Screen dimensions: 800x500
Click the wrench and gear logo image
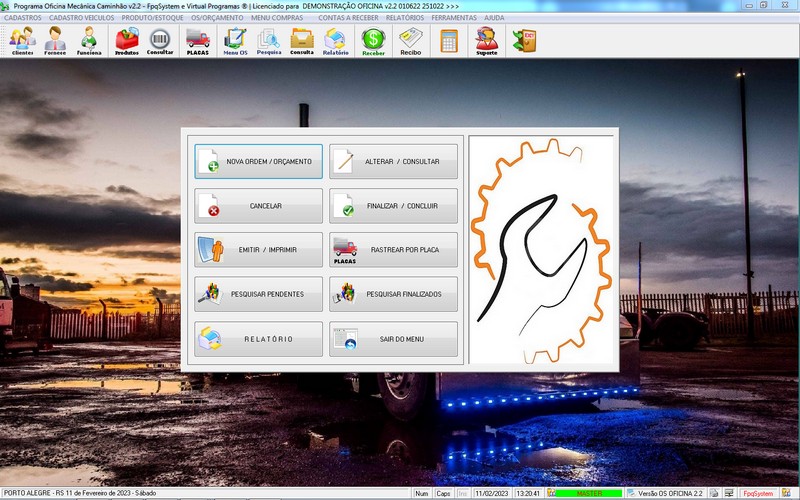(541, 250)
